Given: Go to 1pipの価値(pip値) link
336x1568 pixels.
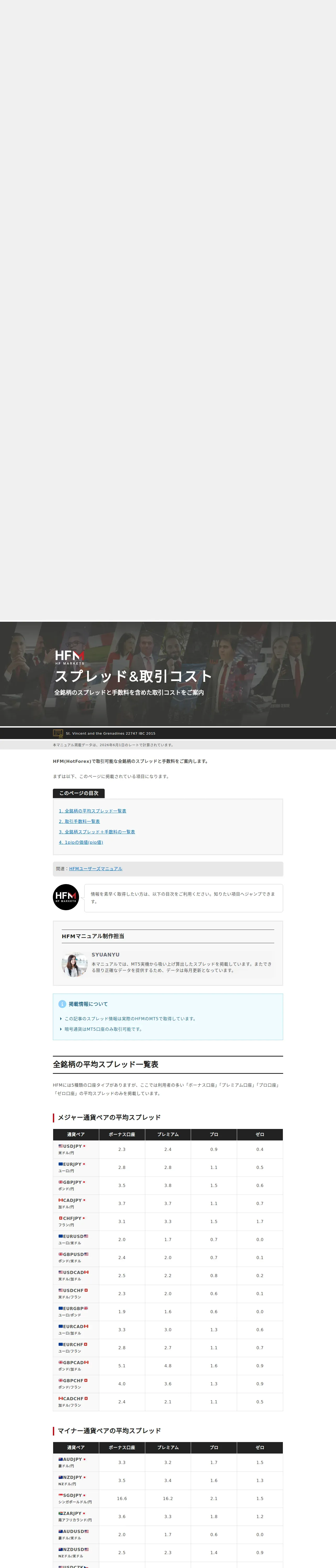Looking at the screenshot, I should (x=81, y=843).
